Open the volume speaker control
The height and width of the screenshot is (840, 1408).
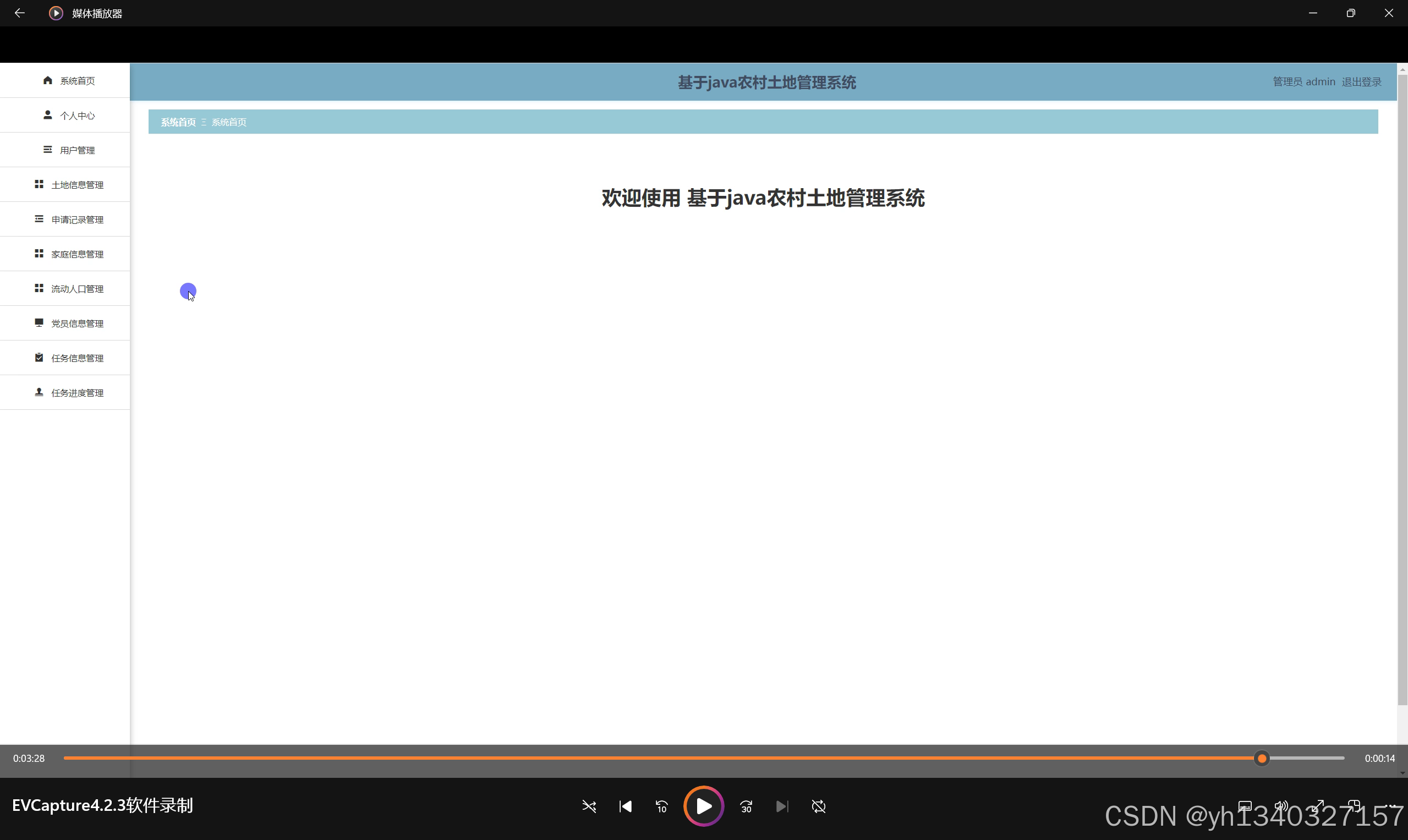(x=1280, y=805)
